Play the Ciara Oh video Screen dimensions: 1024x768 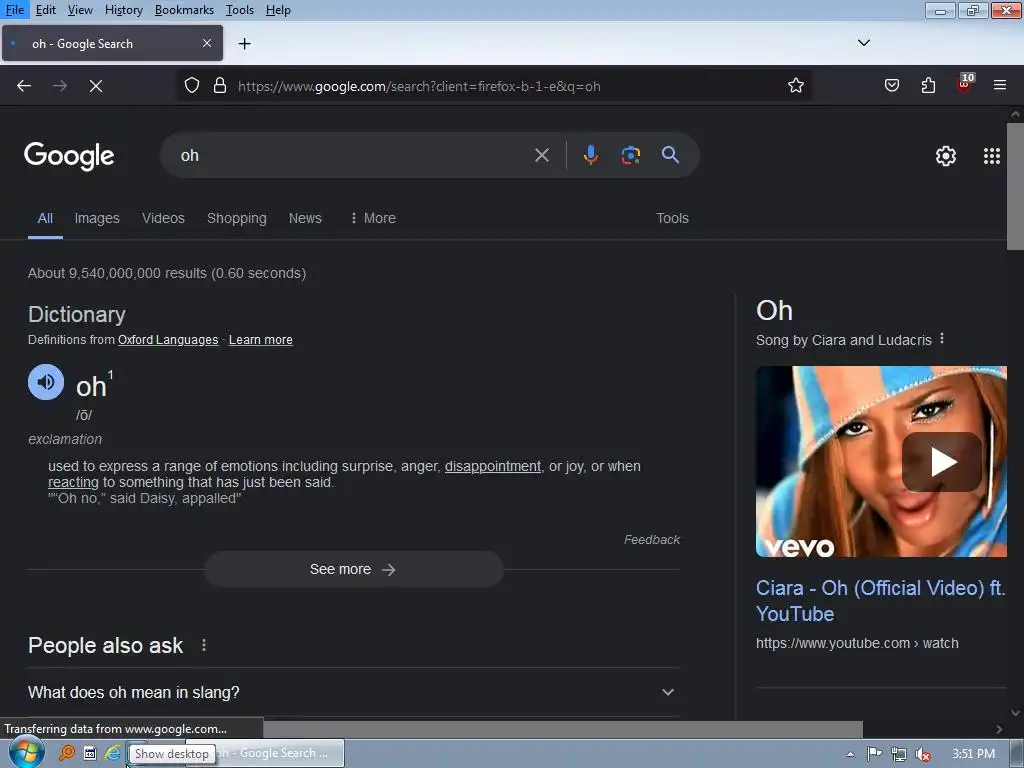[942, 462]
